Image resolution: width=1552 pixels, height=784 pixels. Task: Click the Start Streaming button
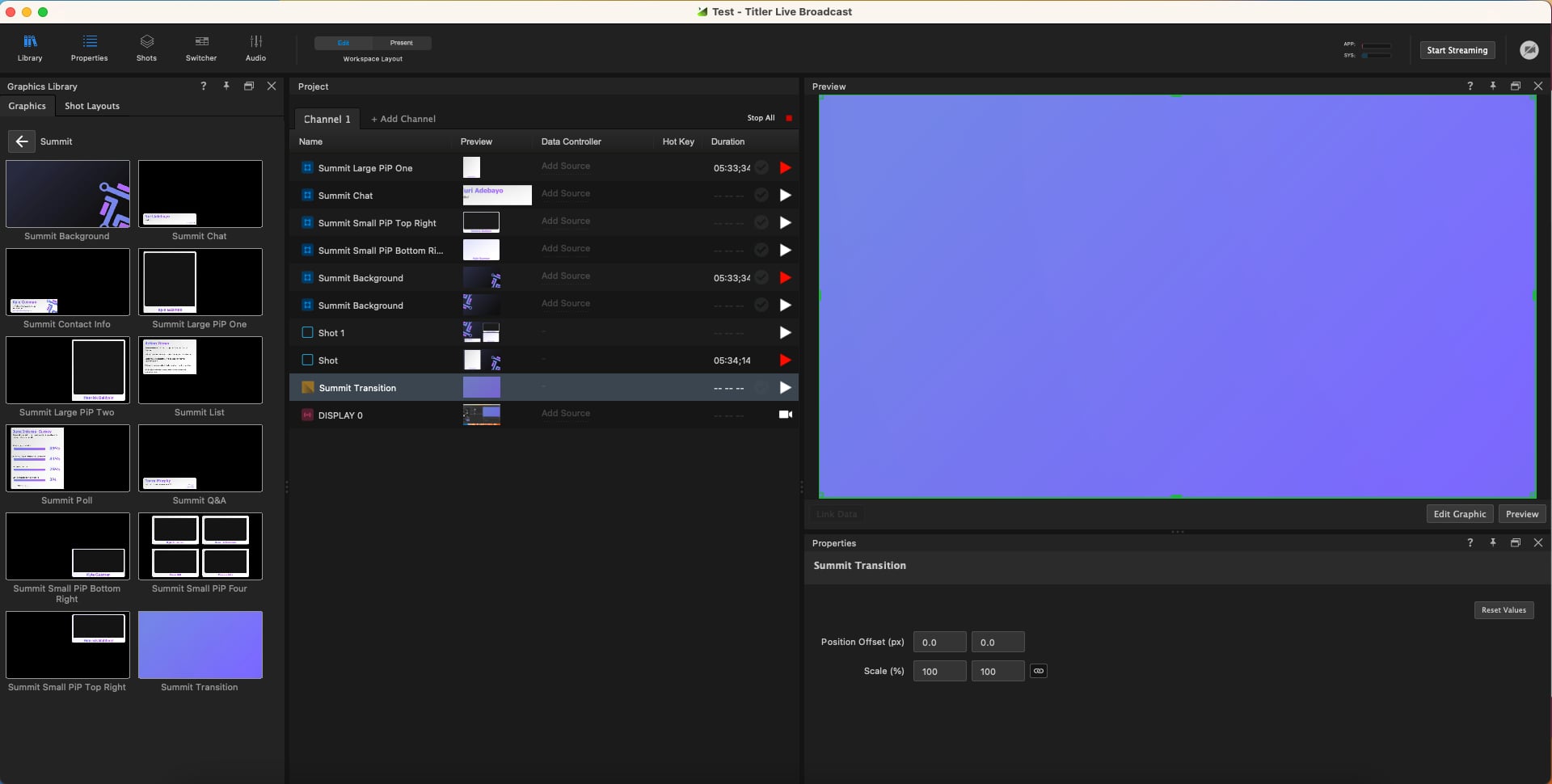[1457, 50]
